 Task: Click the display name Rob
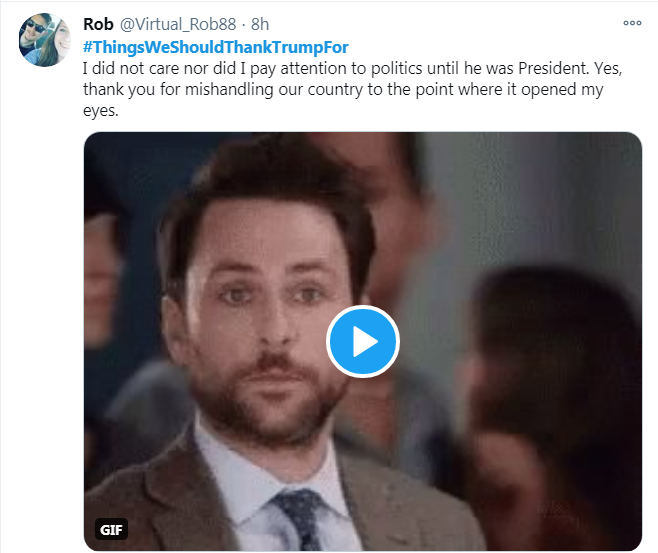(97, 24)
